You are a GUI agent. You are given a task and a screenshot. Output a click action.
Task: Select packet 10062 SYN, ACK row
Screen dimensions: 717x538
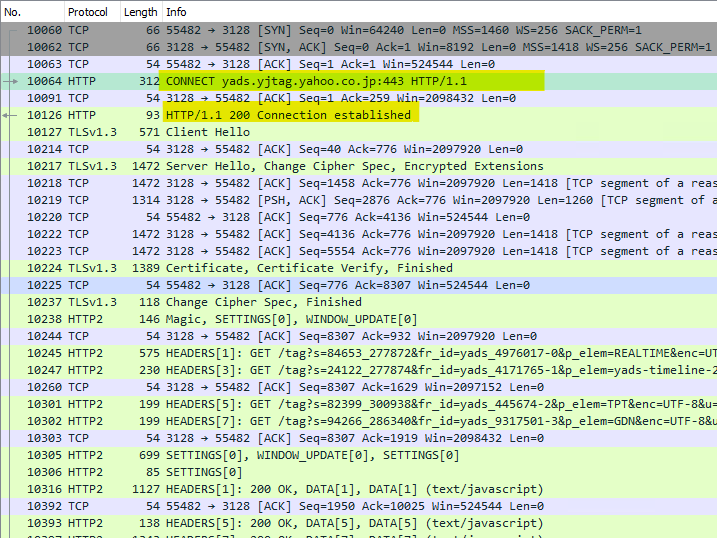(358, 47)
